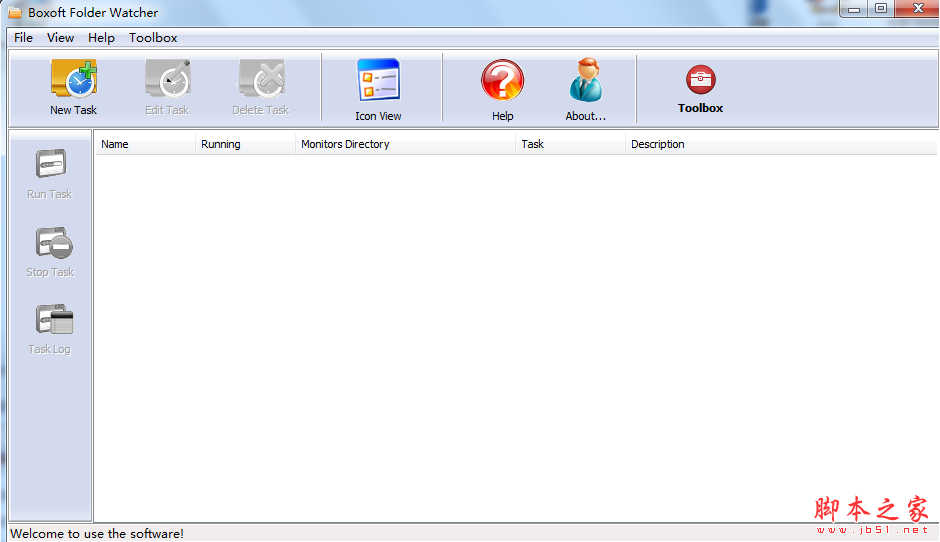Open the Help toolbar button
The height and width of the screenshot is (542, 940).
[502, 90]
